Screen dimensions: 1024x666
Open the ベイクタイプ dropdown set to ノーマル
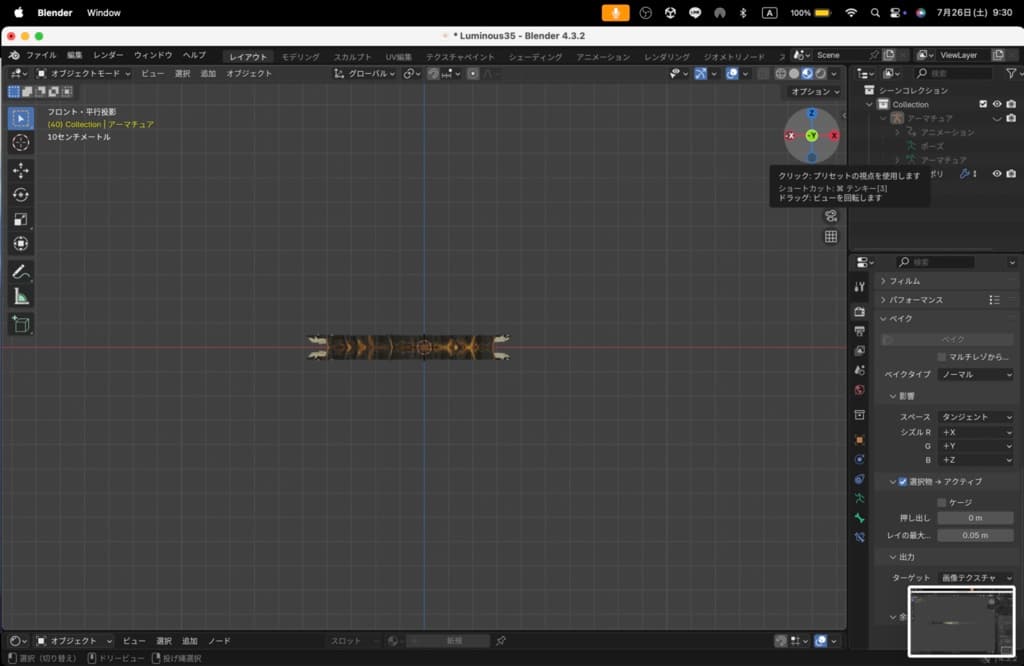pyautogui.click(x=975, y=374)
